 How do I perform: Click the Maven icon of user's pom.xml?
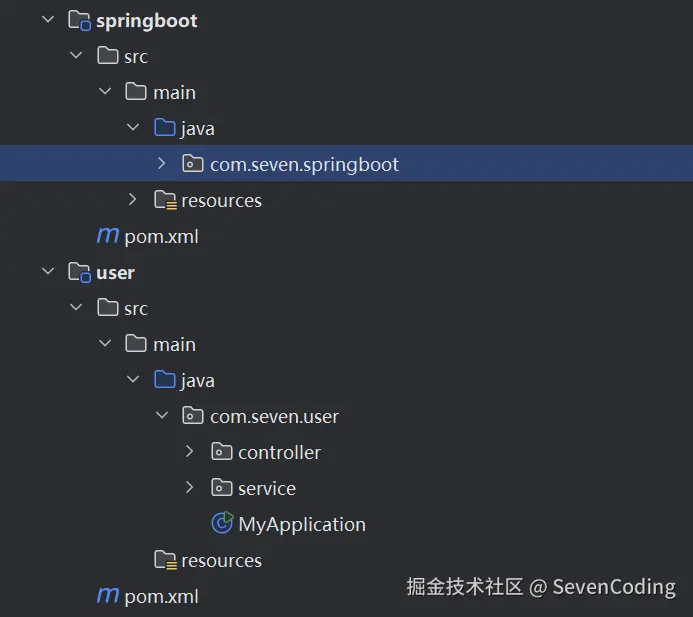pyautogui.click(x=107, y=596)
